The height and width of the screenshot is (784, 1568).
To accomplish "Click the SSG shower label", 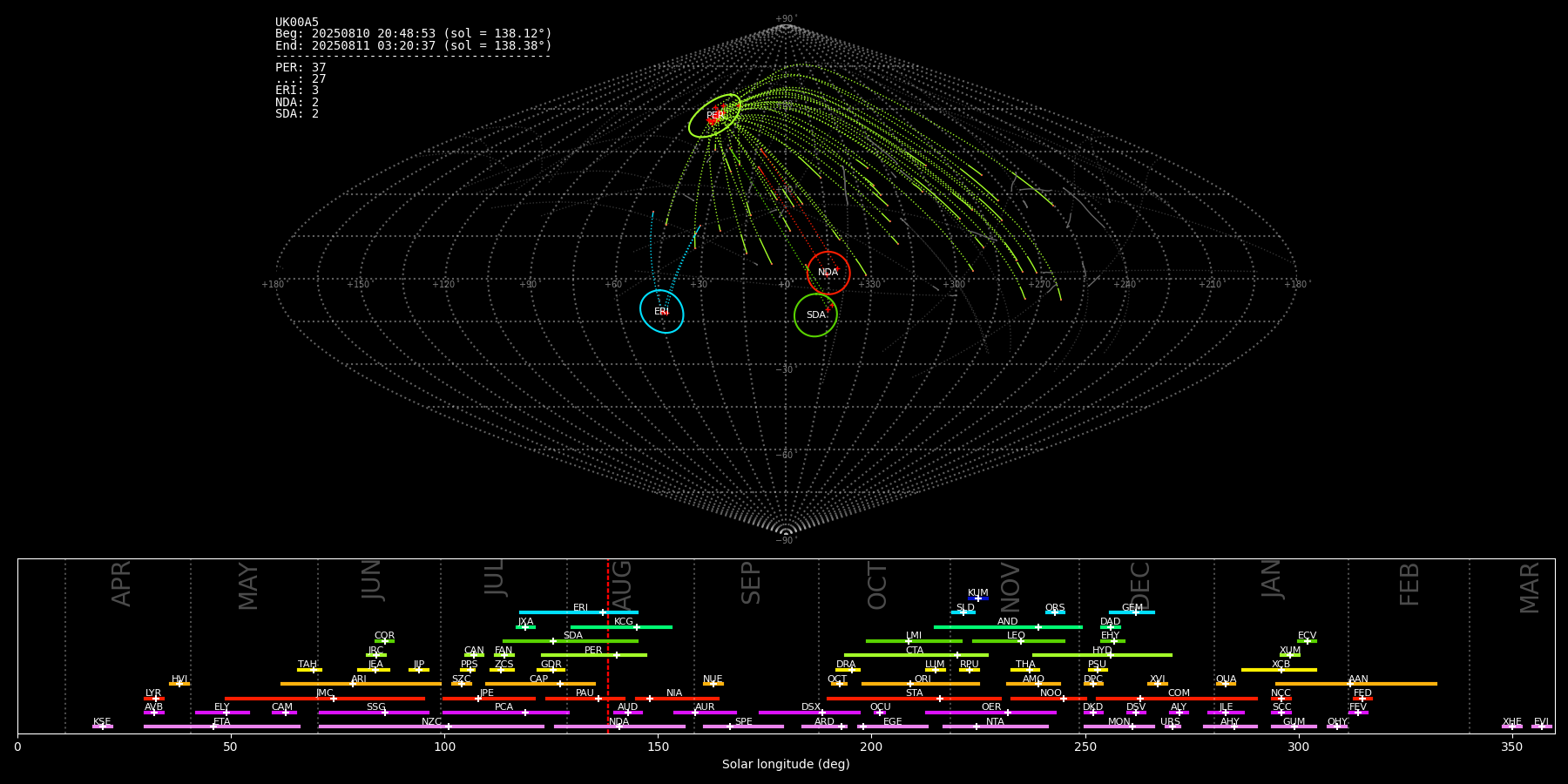I will click(376, 707).
